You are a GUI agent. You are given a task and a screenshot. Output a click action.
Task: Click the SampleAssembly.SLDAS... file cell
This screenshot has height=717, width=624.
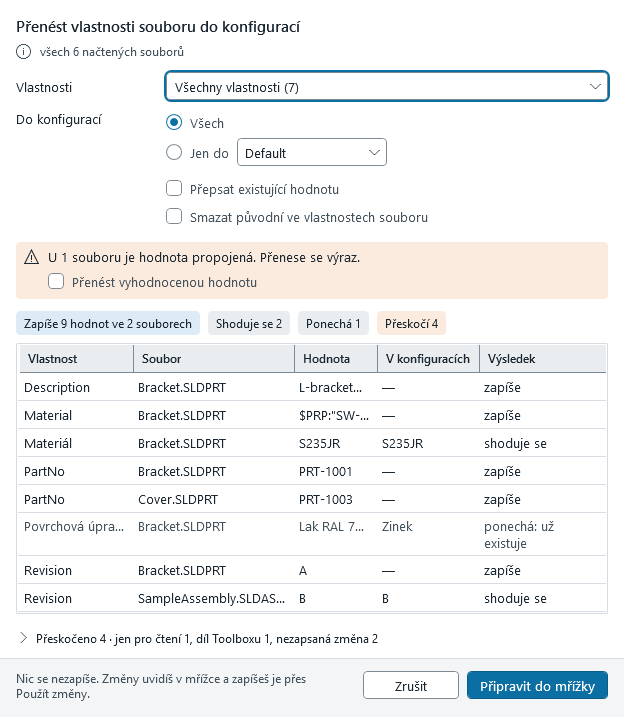pyautogui.click(x=212, y=598)
